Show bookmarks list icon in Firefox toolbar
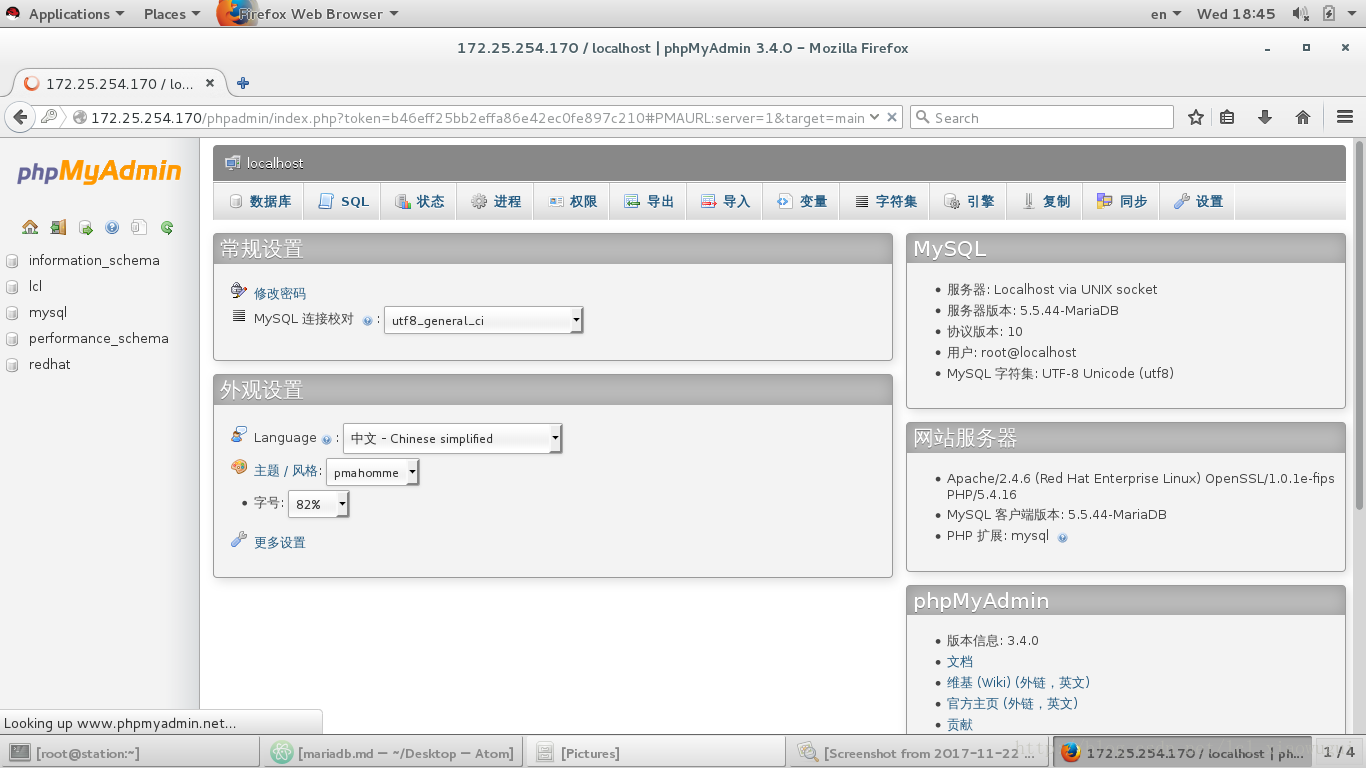This screenshot has height=768, width=1366. coord(1227,117)
